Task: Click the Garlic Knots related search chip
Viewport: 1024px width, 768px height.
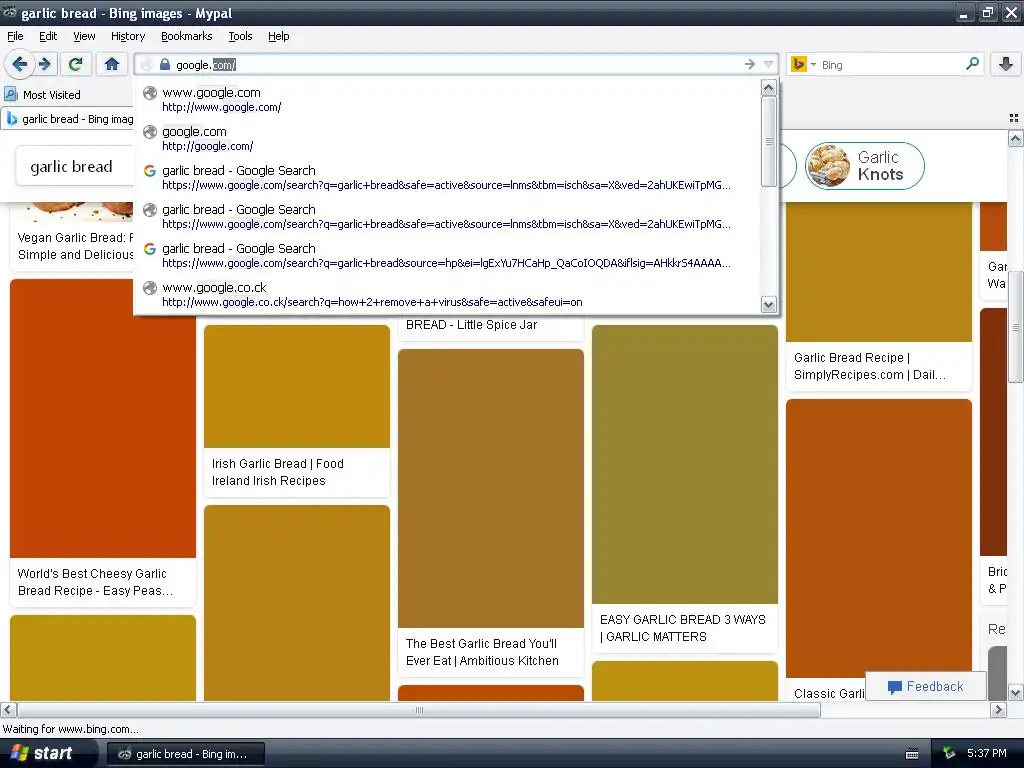Action: [x=864, y=166]
